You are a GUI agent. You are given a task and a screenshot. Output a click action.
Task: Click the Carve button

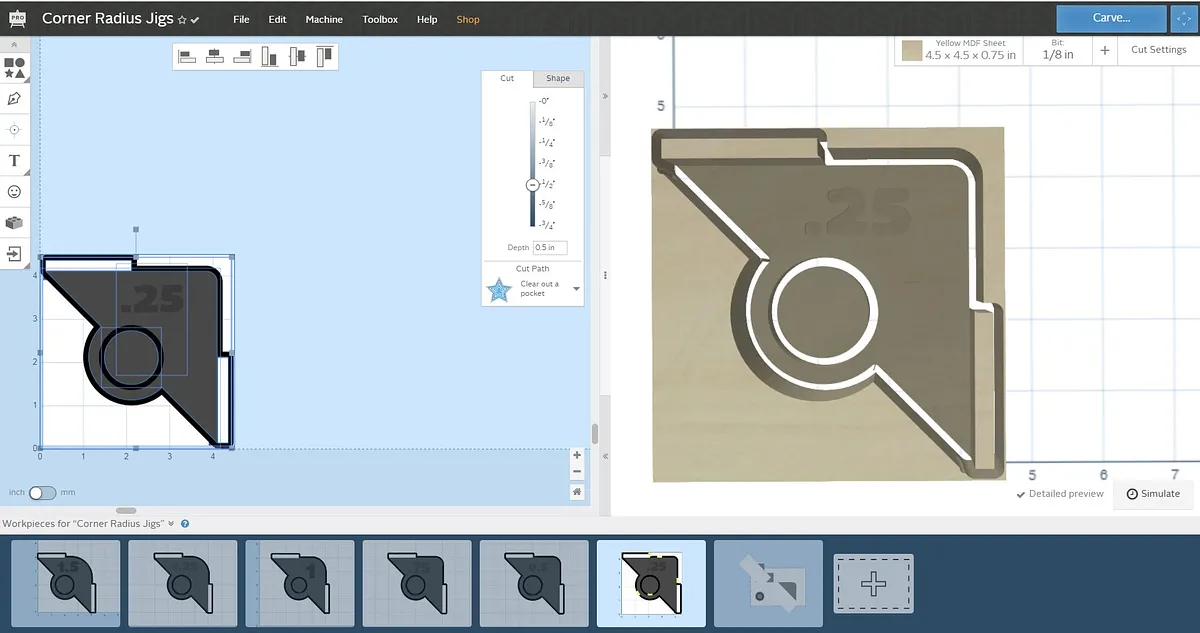pos(1111,18)
